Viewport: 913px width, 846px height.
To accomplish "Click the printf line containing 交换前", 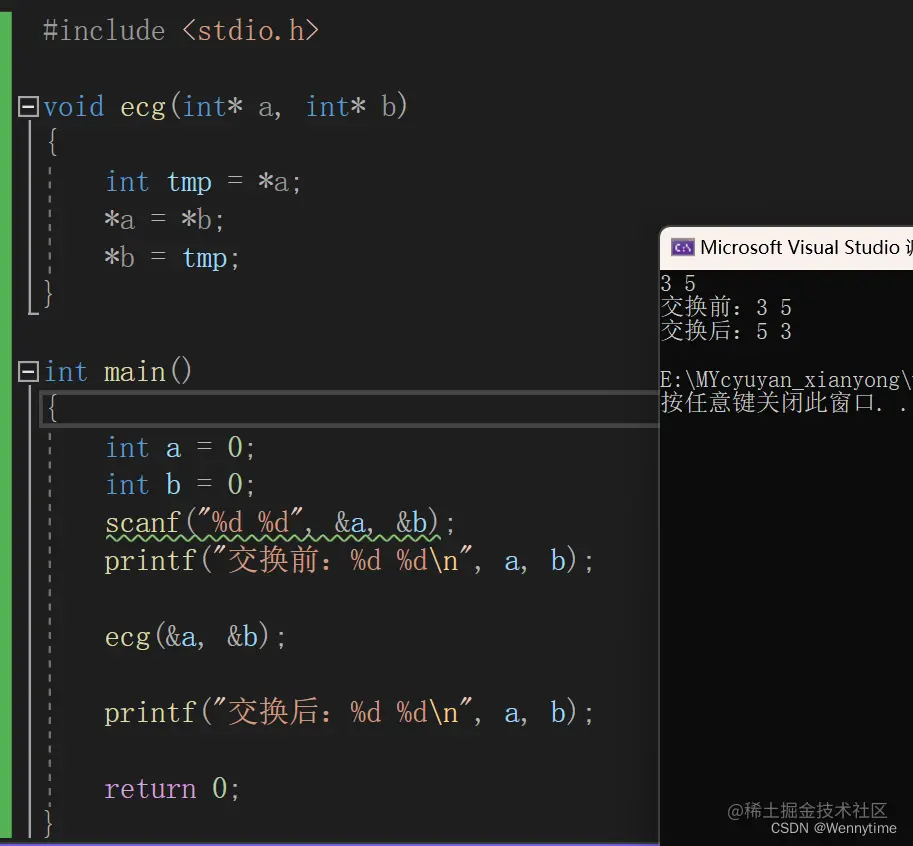I will click(349, 561).
